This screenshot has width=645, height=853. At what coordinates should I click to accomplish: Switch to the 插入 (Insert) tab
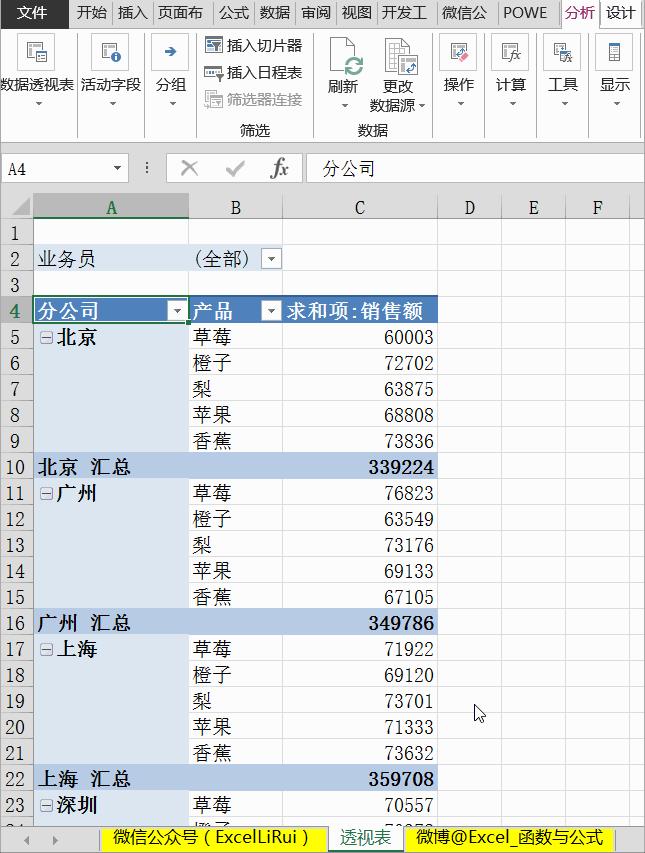[133, 13]
